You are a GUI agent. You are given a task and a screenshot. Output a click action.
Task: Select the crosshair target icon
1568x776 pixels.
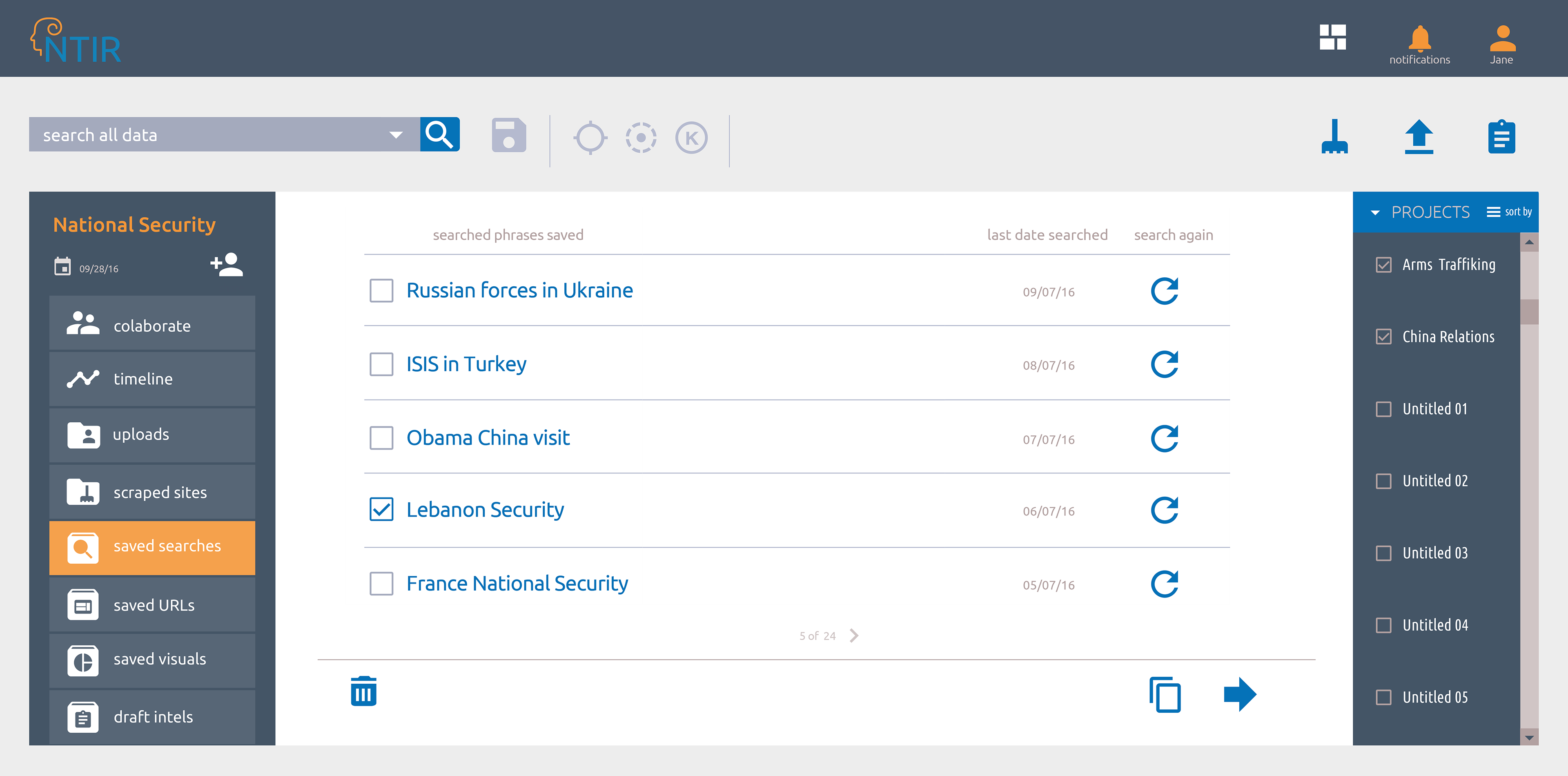pyautogui.click(x=590, y=138)
